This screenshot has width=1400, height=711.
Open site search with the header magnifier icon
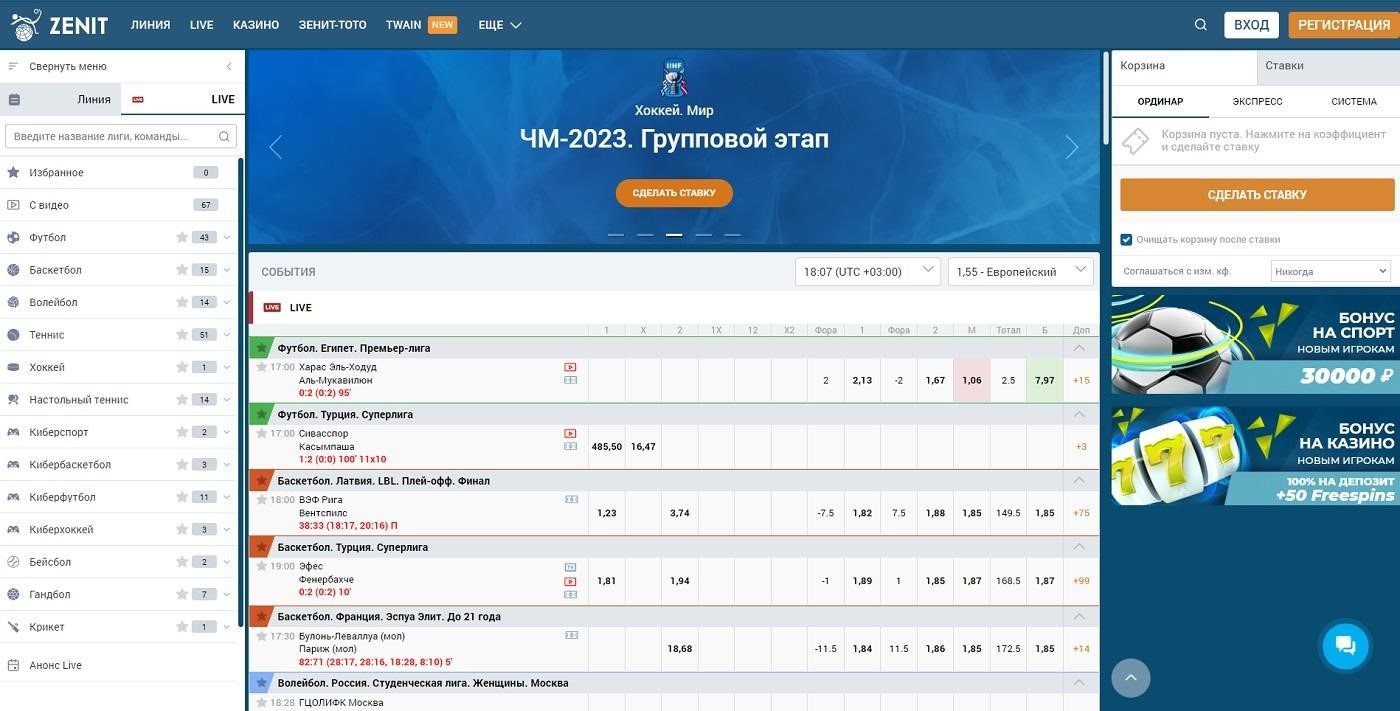(x=1201, y=25)
